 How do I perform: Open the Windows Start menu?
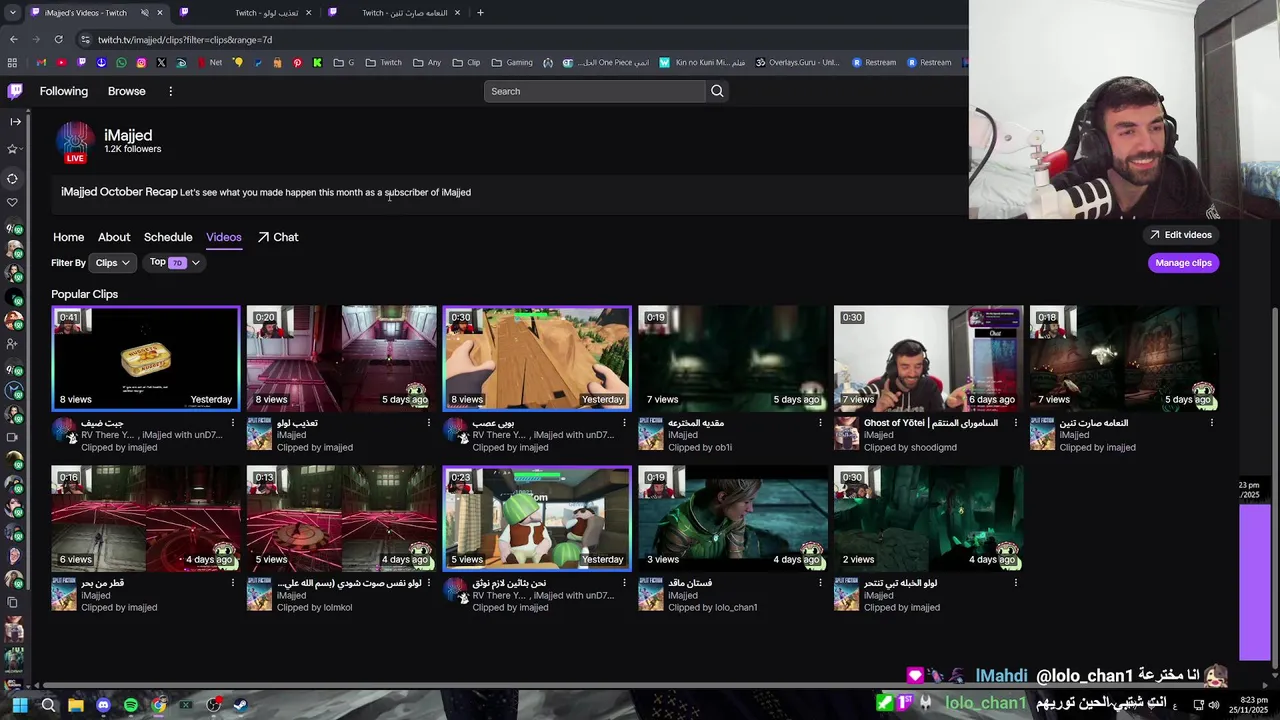[x=19, y=705]
